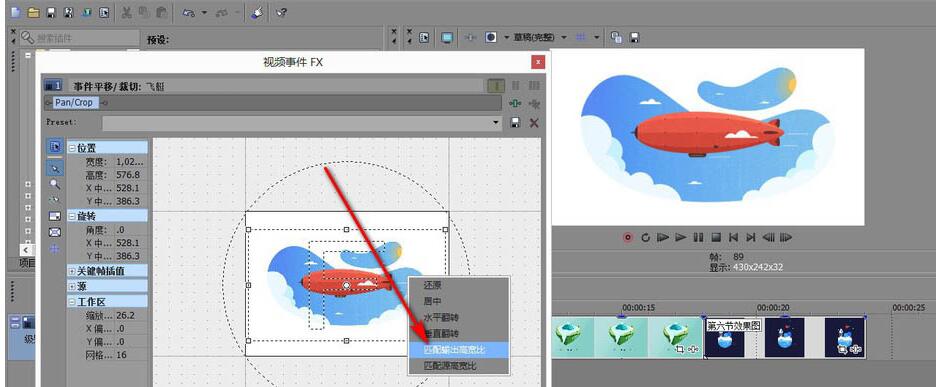Collapse the 位置 property group
Screen dimensions: 936x387
pyautogui.click(x=72, y=148)
